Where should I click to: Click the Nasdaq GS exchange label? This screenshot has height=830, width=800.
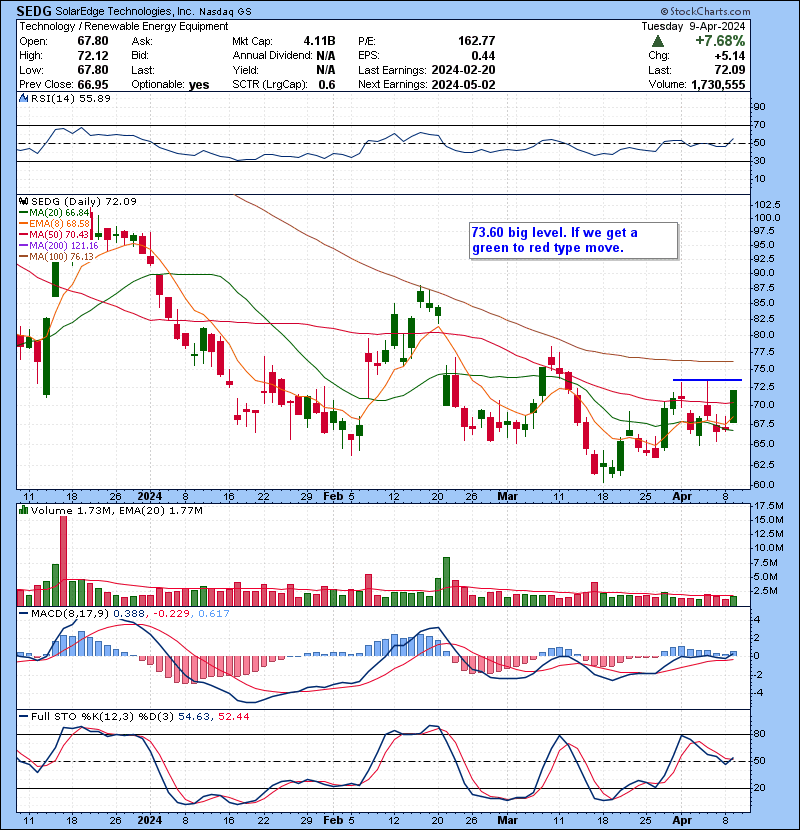pyautogui.click(x=225, y=11)
